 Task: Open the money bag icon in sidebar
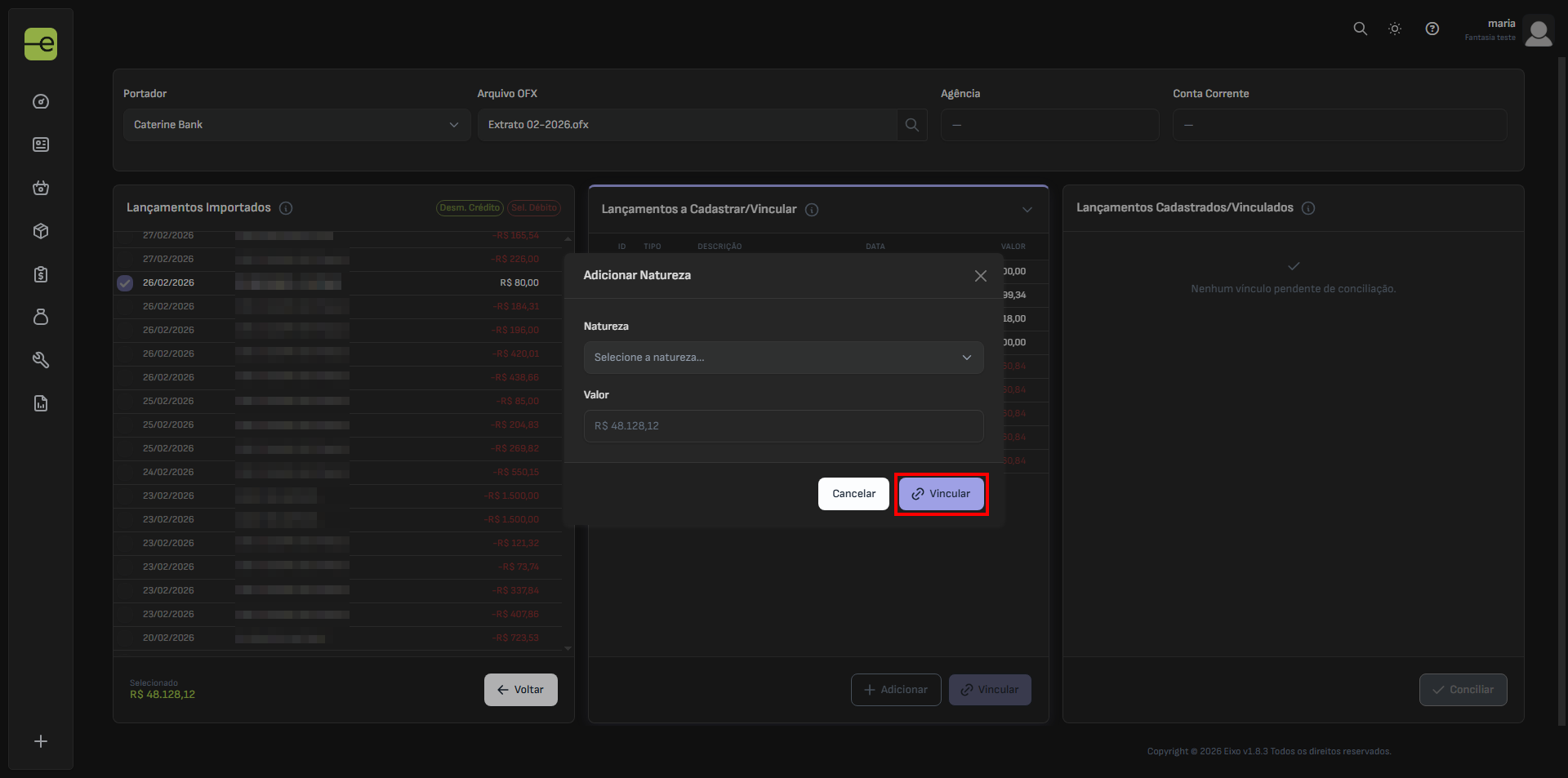pos(41,317)
